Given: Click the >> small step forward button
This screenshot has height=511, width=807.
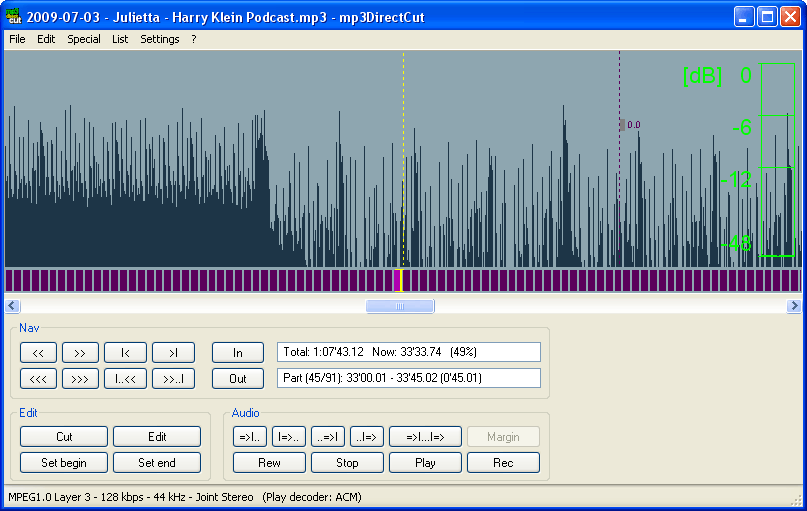Looking at the screenshot, I should point(80,353).
